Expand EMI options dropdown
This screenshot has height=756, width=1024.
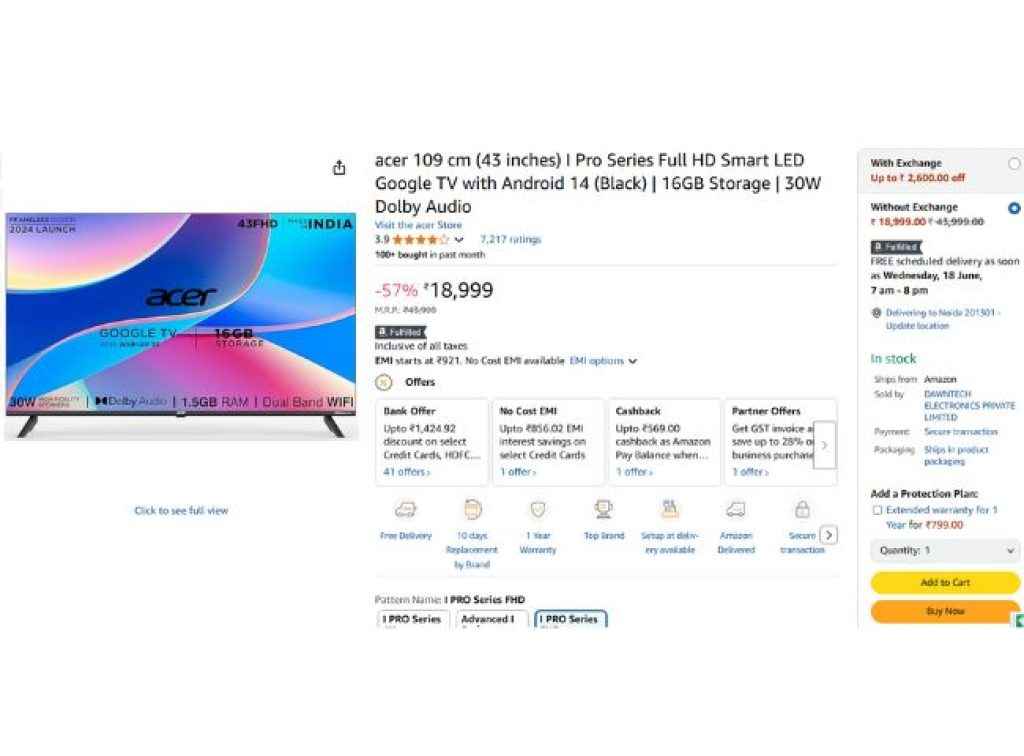point(603,360)
